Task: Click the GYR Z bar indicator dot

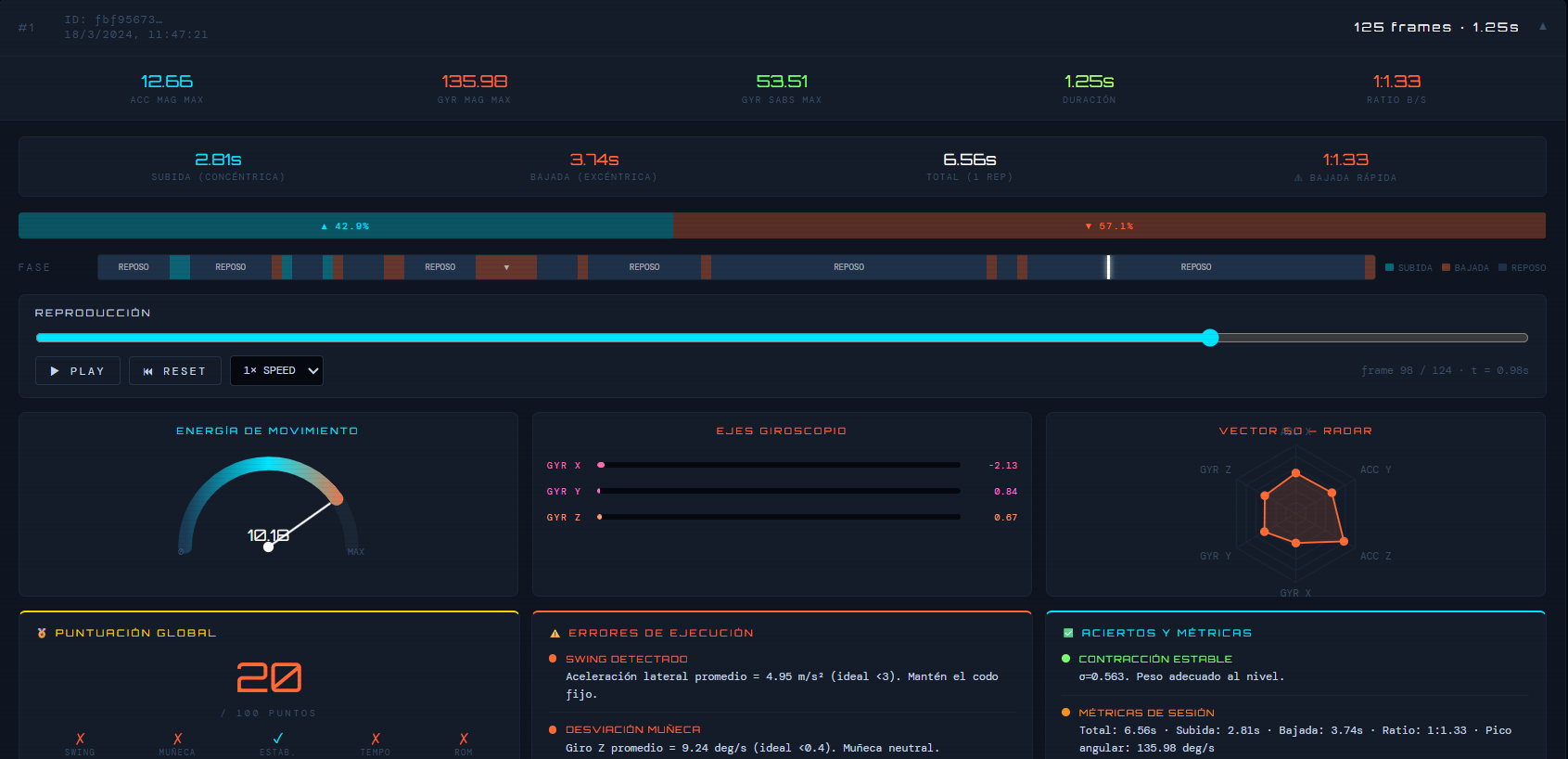Action: (600, 517)
